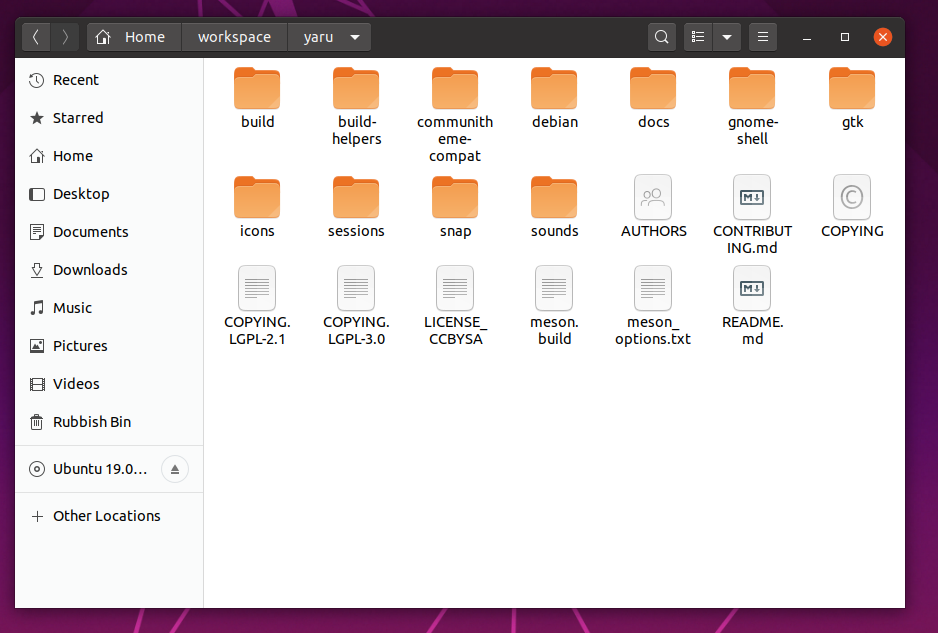Go forward with the right arrow button
This screenshot has width=938, height=633.
coord(65,37)
